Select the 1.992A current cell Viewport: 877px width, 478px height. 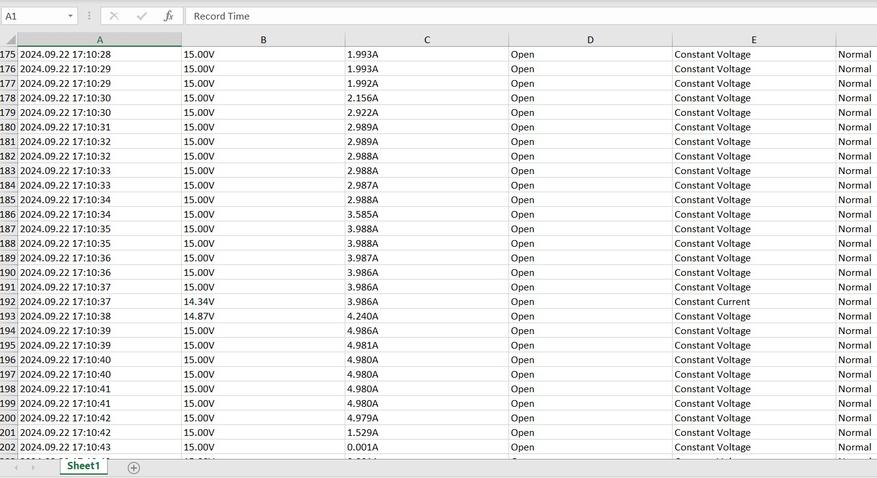427,83
